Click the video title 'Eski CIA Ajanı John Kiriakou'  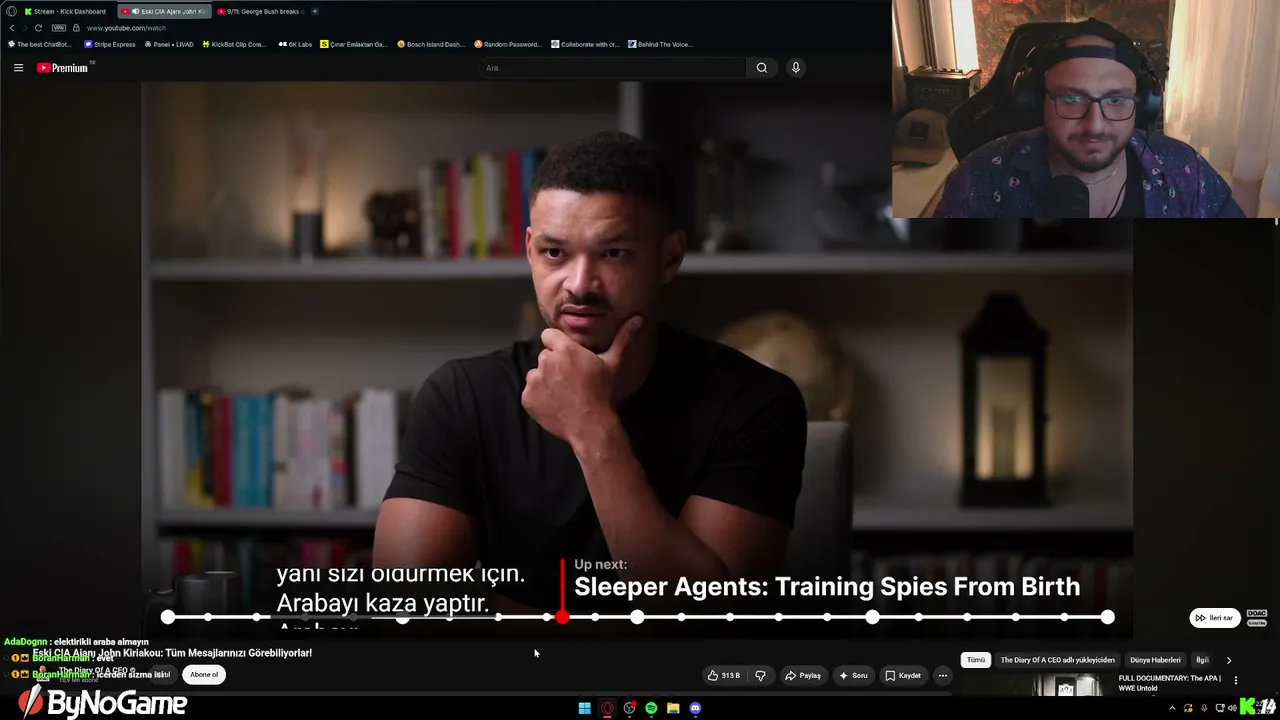172,653
